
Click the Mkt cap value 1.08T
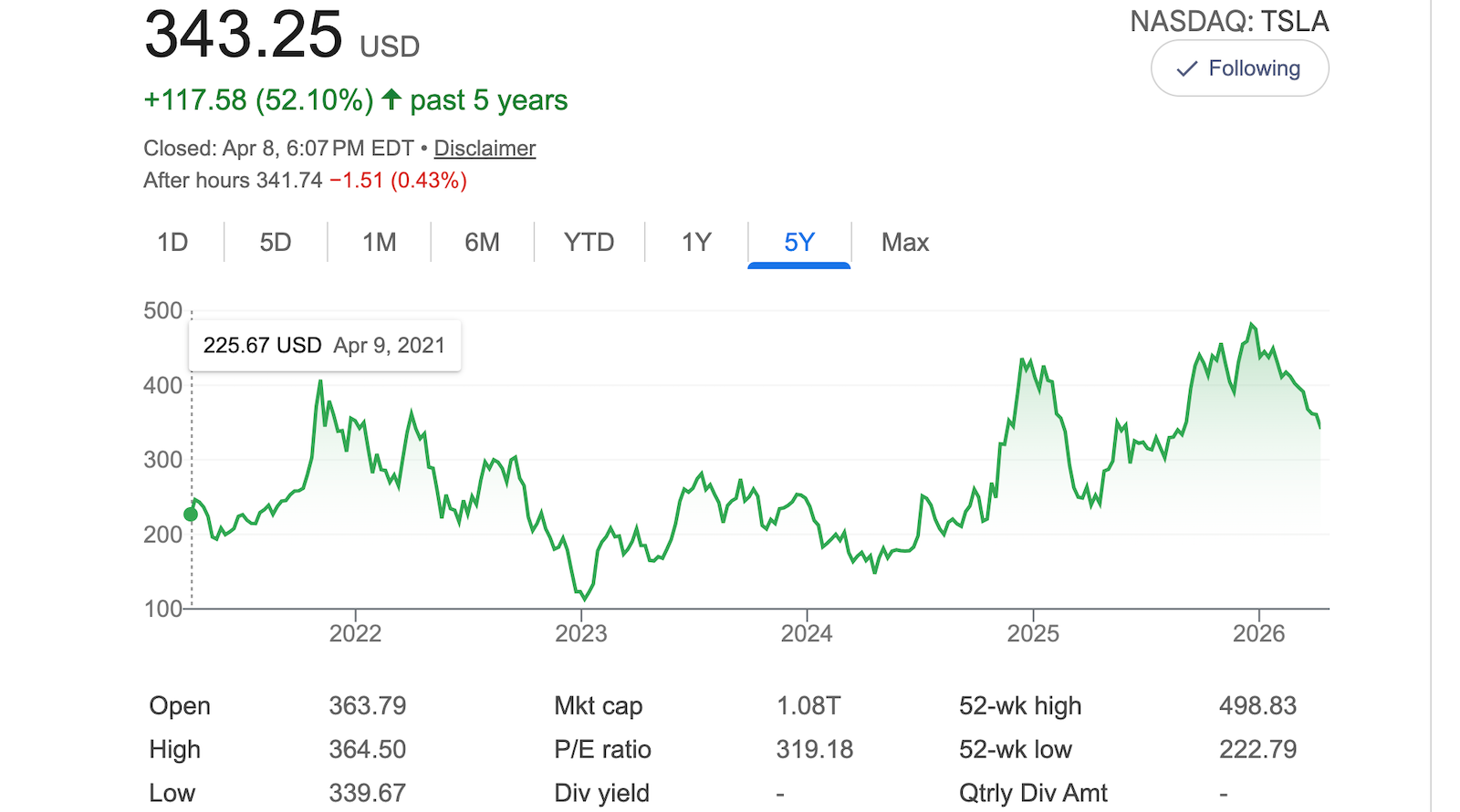(x=808, y=706)
